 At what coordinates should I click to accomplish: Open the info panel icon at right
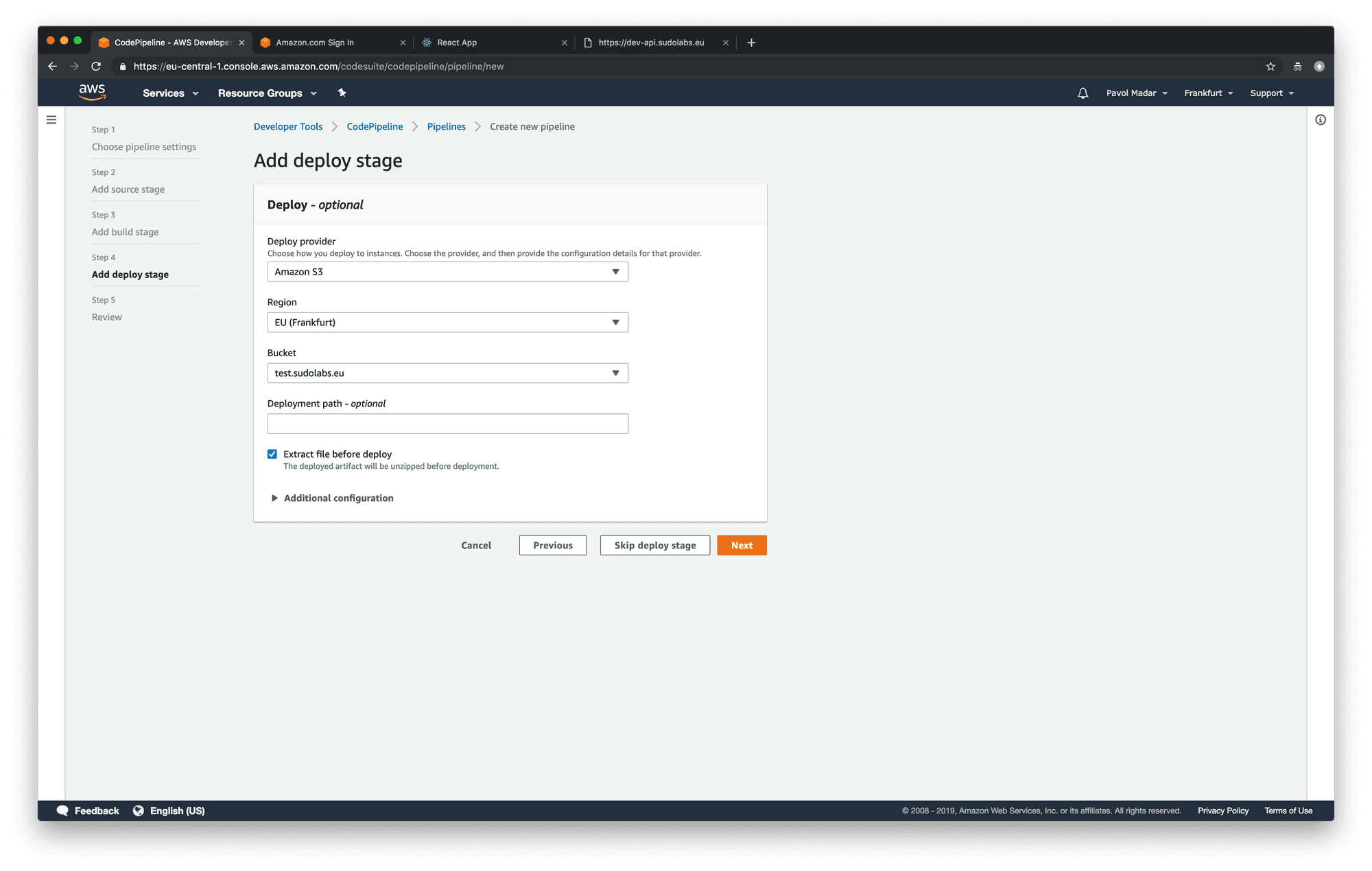pyautogui.click(x=1321, y=119)
